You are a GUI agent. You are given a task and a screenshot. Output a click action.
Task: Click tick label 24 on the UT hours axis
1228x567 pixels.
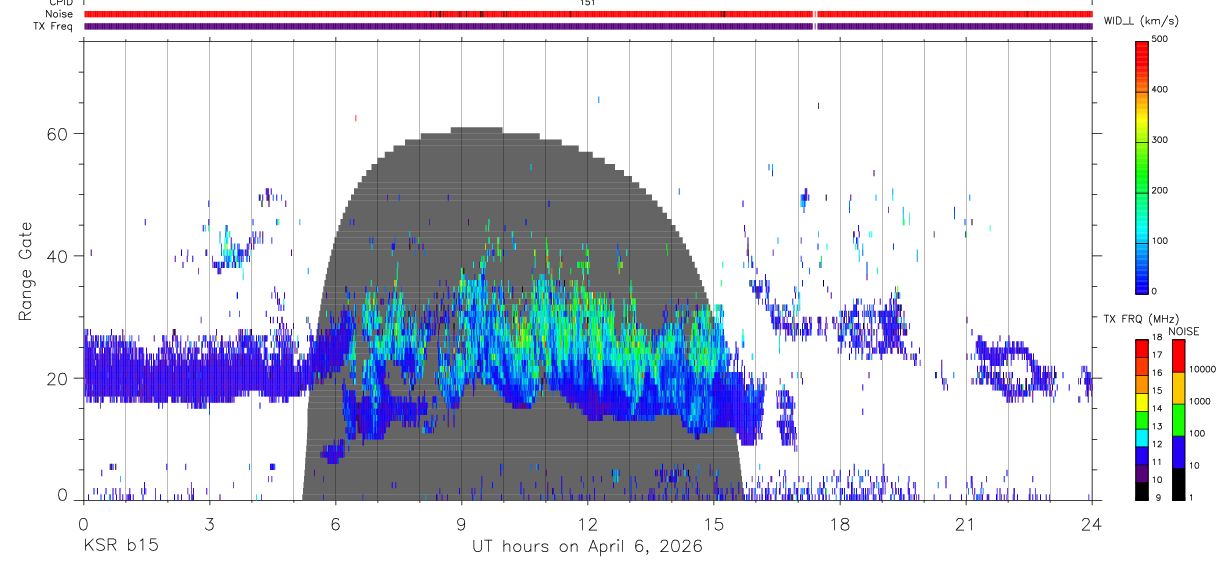pyautogui.click(x=1091, y=524)
